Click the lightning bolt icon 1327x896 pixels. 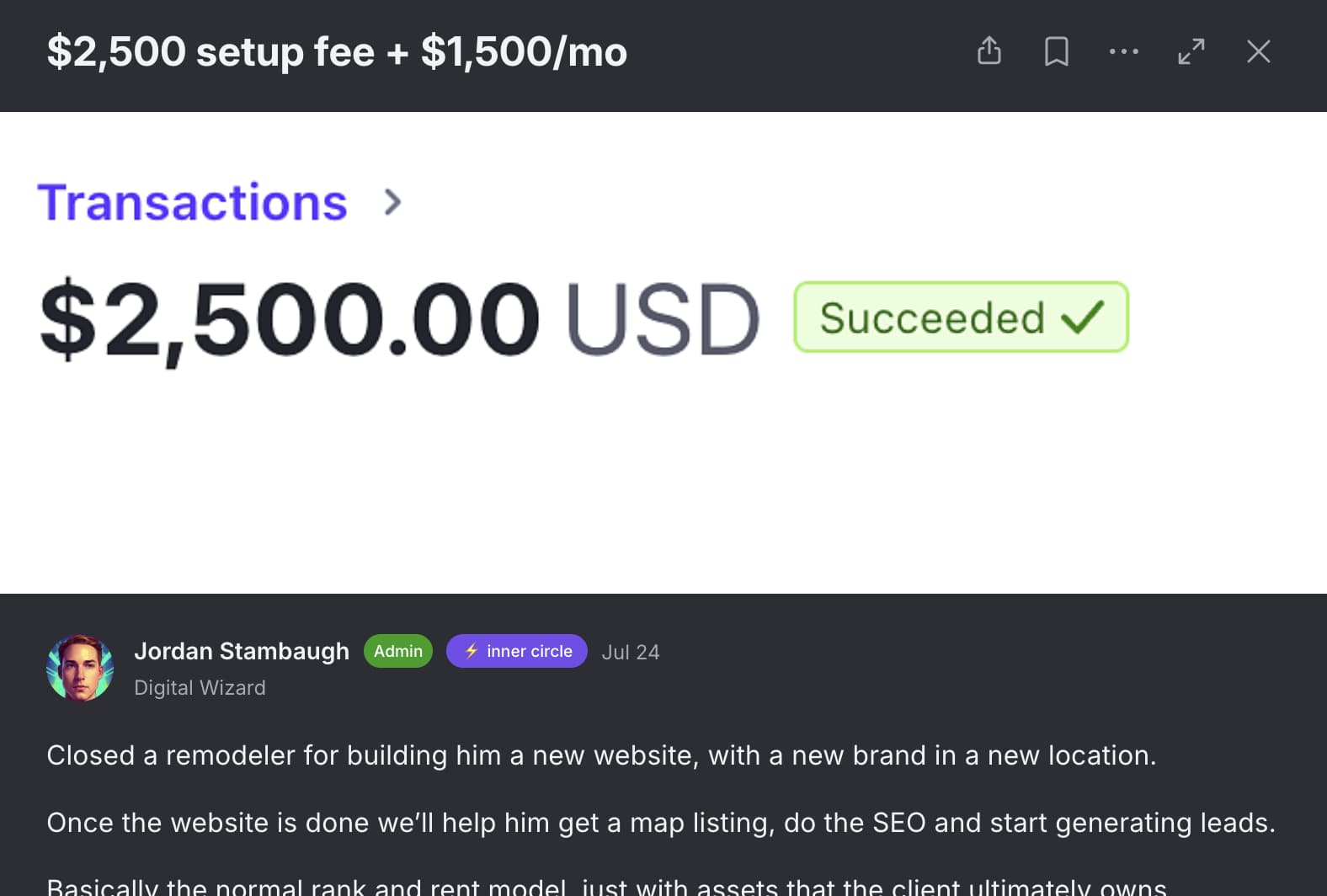[x=472, y=651]
